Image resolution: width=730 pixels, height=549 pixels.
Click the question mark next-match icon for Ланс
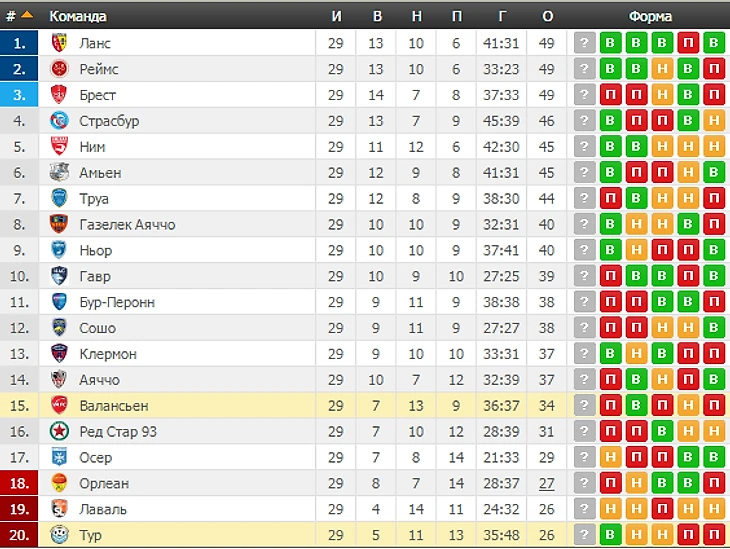tap(584, 43)
